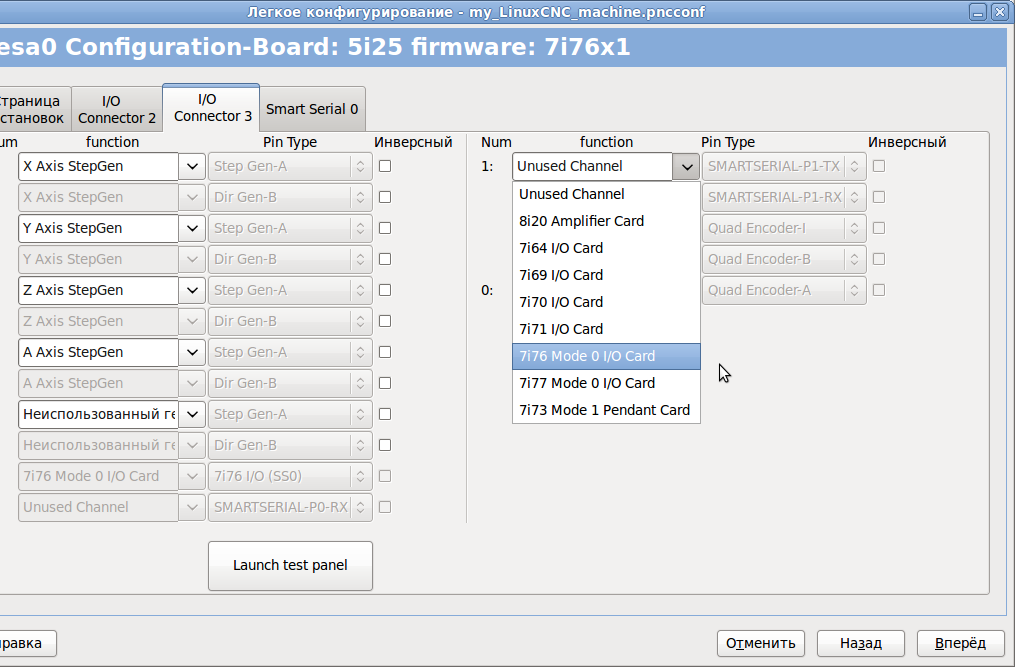Click the Unused Channel combo field in row 1

tap(592, 166)
